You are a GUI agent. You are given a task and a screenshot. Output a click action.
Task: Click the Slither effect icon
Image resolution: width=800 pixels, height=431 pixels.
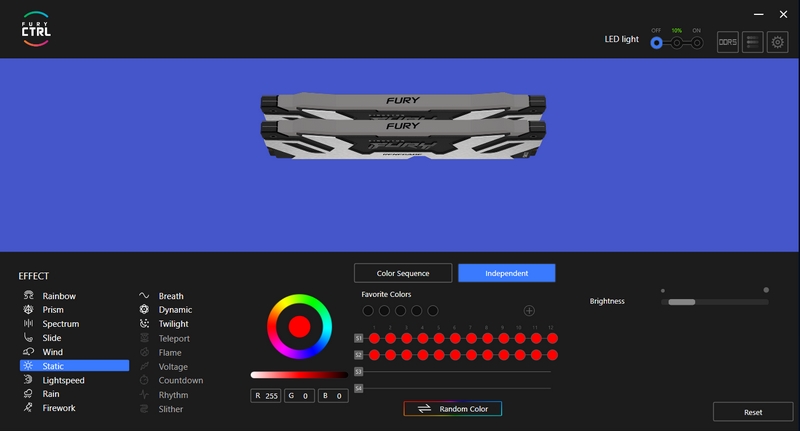tap(144, 409)
